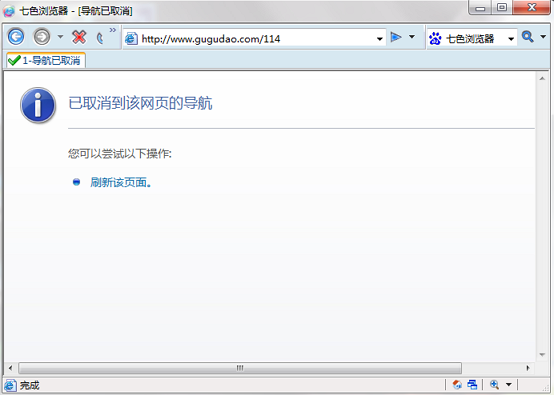Click the browser logo in the title bar
This screenshot has width=554, height=395.
9,11
